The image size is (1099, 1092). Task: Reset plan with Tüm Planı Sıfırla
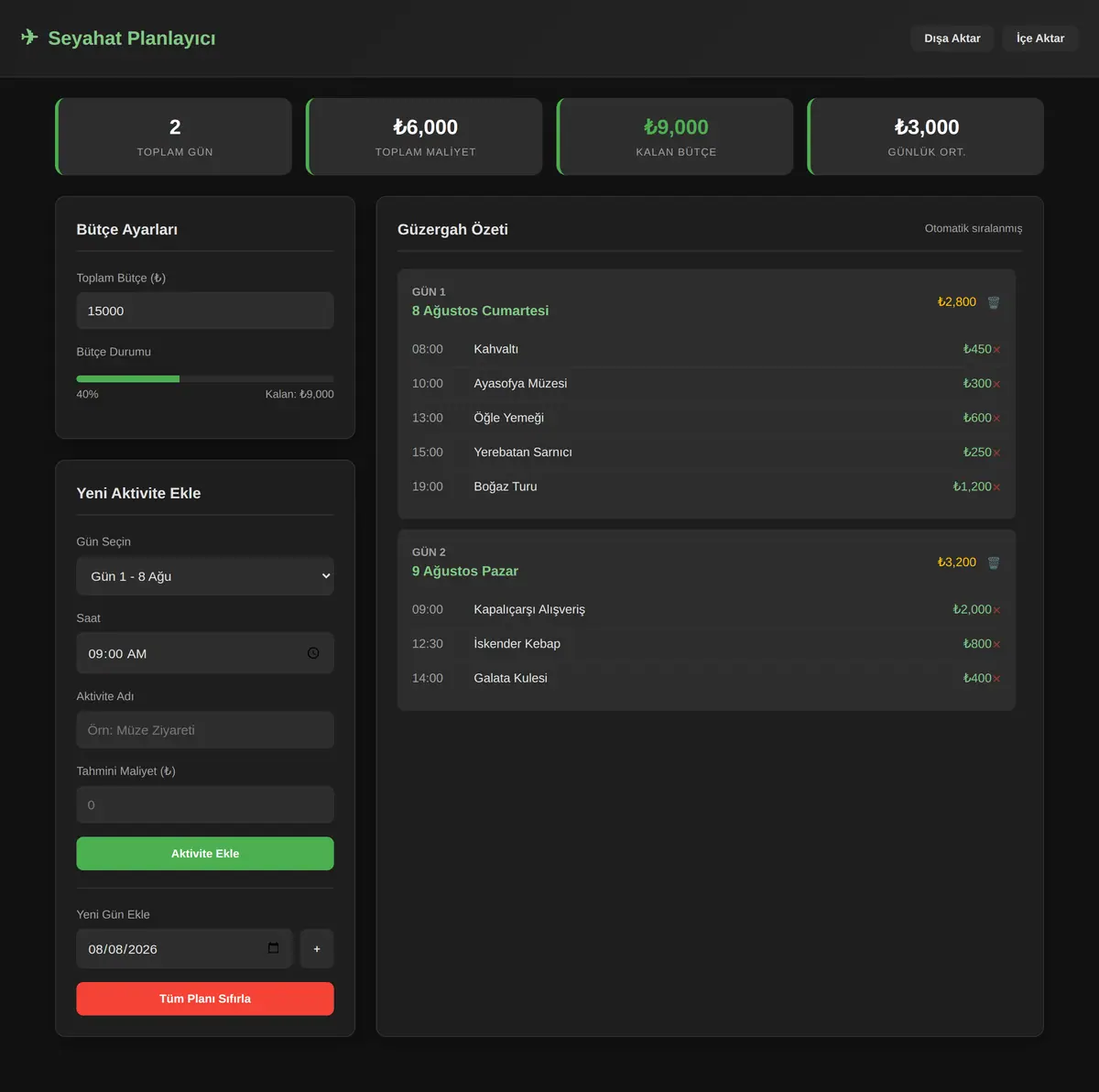[205, 999]
